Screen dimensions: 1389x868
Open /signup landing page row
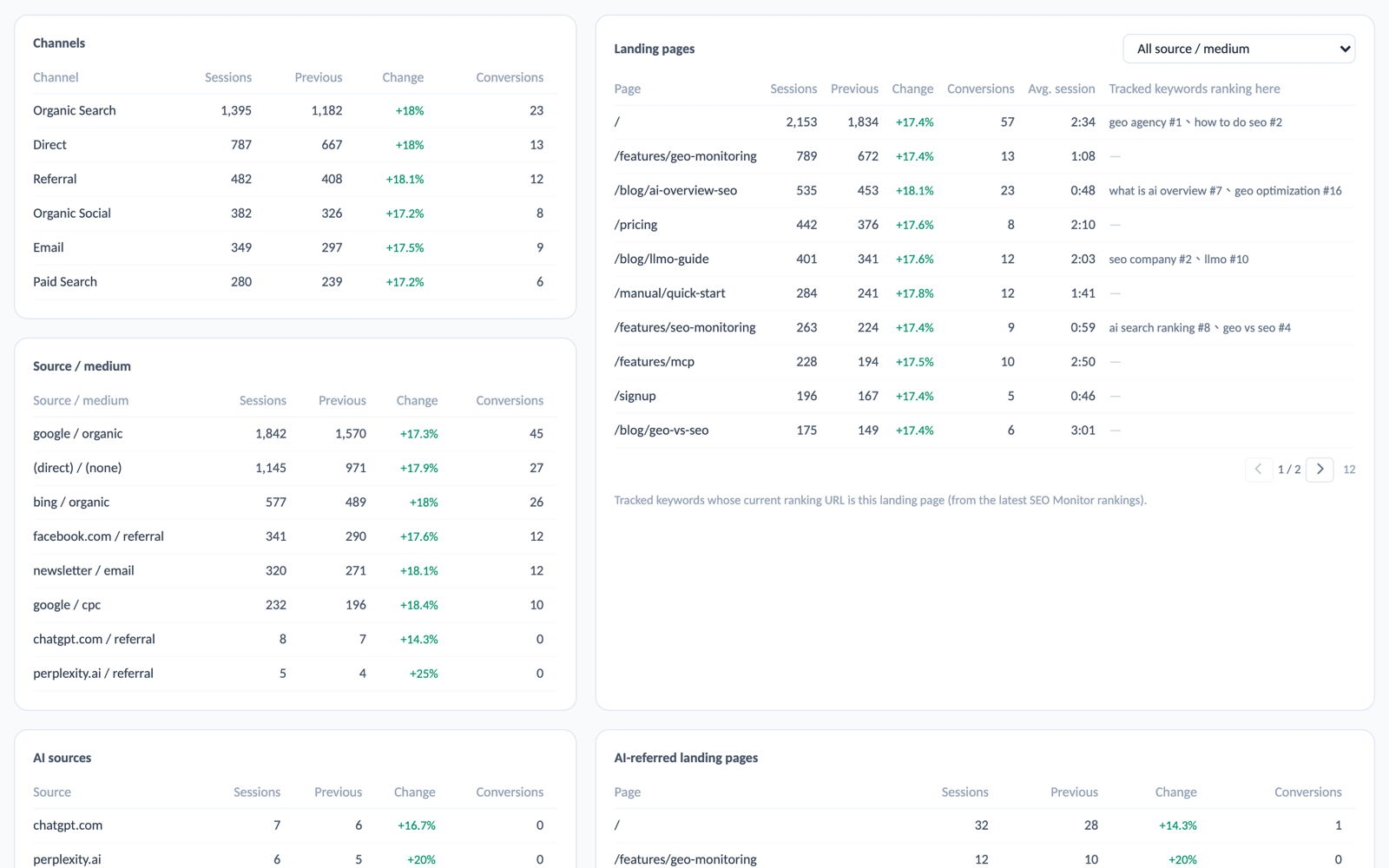pyautogui.click(x=984, y=397)
